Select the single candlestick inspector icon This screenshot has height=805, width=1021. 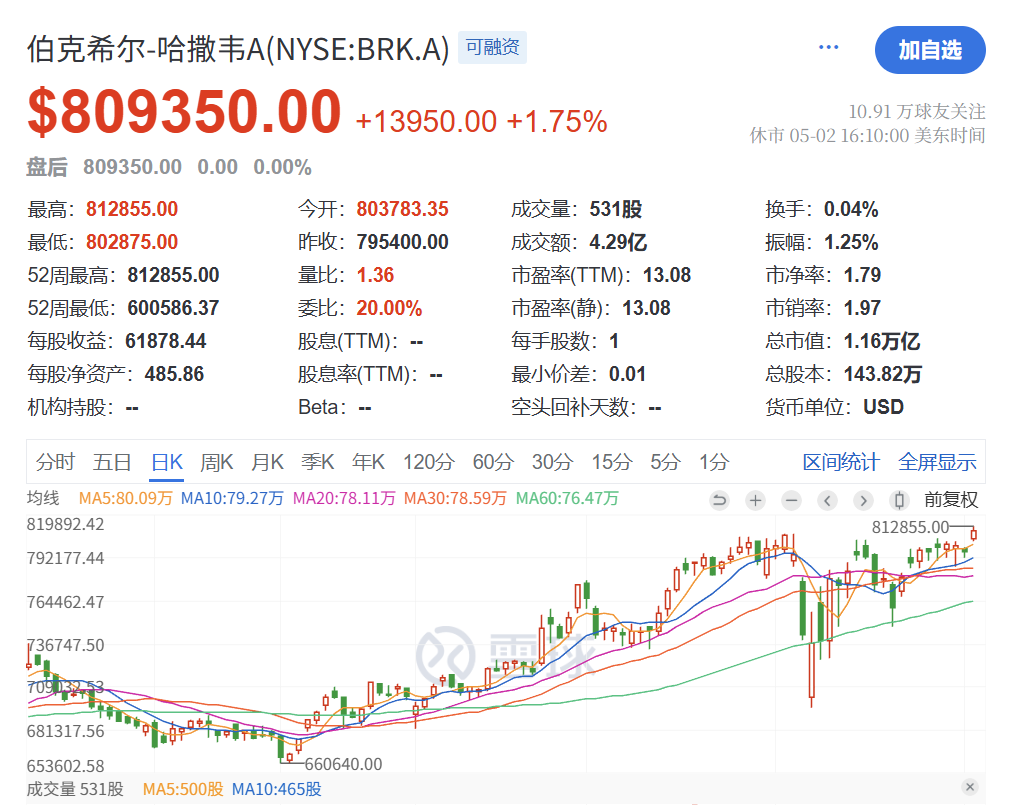click(899, 499)
